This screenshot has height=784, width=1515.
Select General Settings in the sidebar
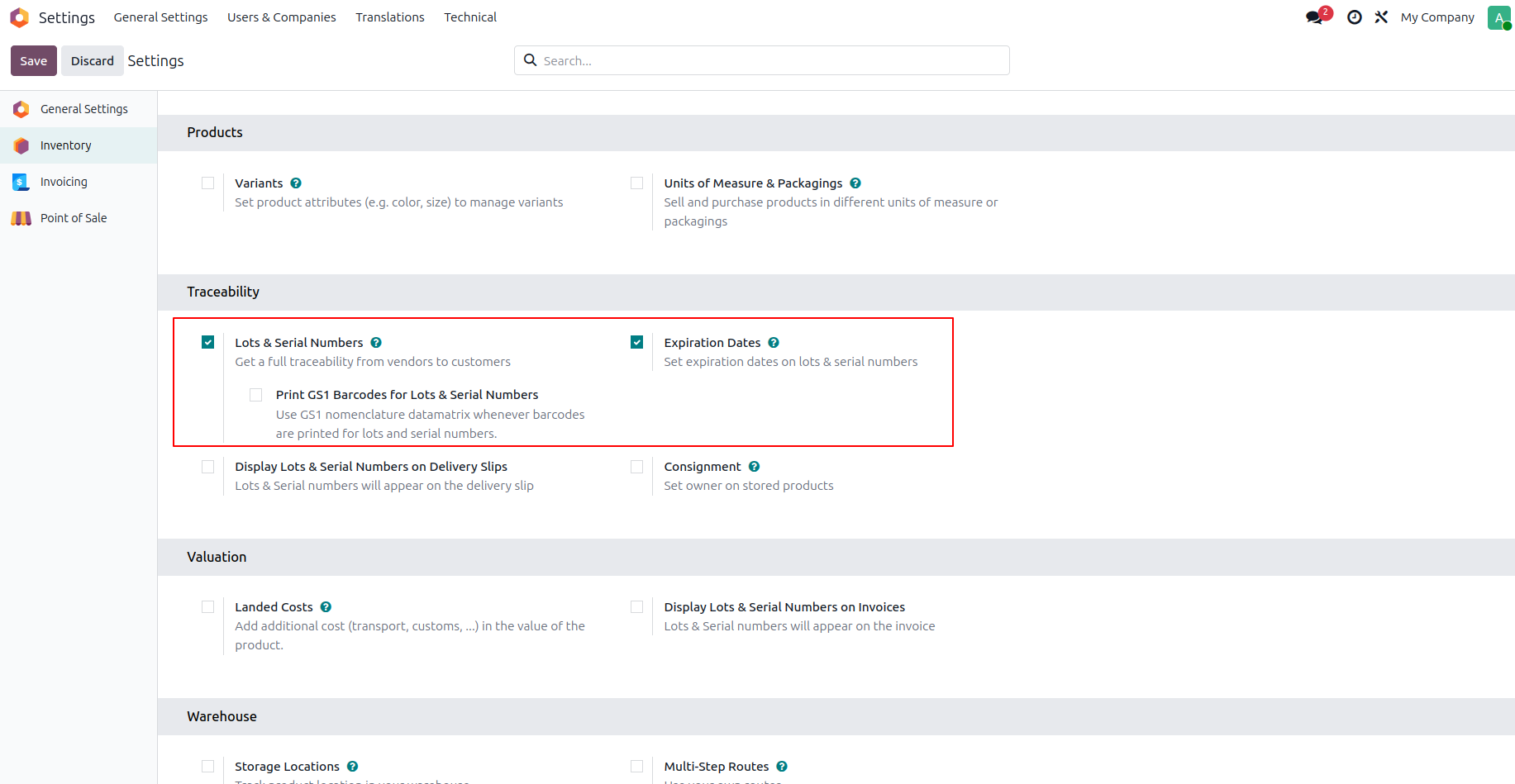click(x=79, y=109)
